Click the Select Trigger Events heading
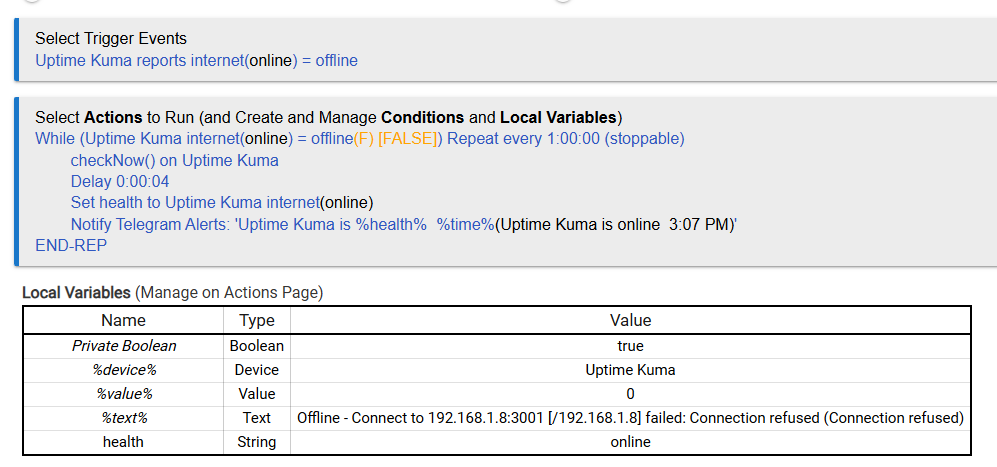Image resolution: width=997 pixels, height=467 pixels. [x=111, y=39]
